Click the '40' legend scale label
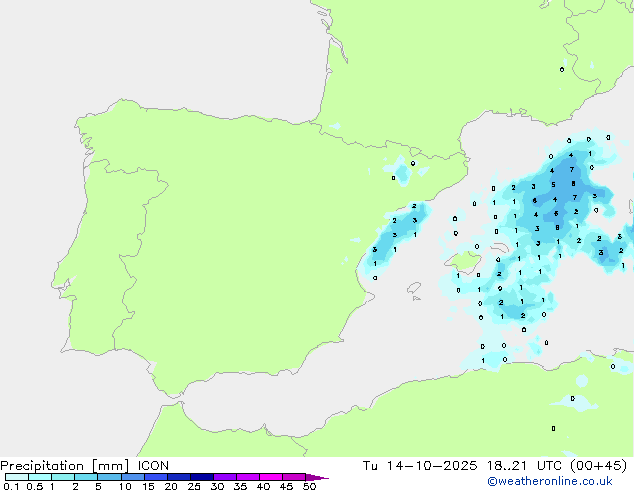The image size is (634, 490). [263, 486]
